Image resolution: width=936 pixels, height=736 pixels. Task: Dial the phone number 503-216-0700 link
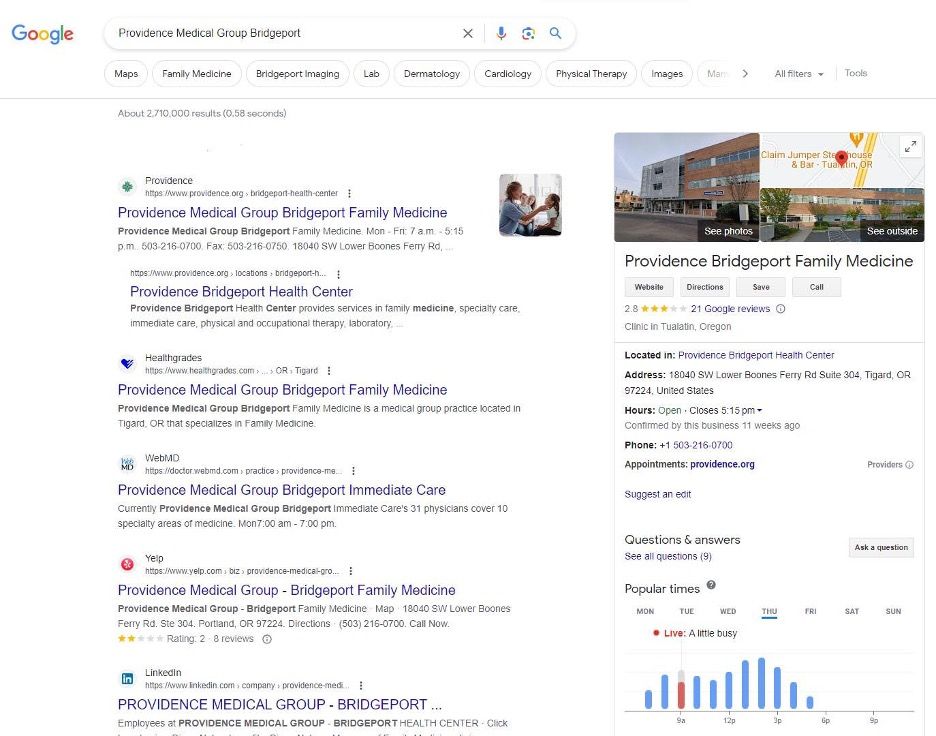click(x=703, y=445)
